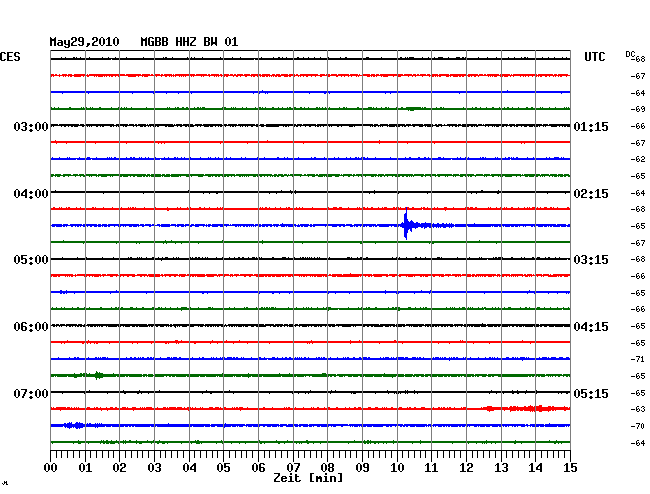This screenshot has height=494, width=650.
Task: Click the 05 minute axis label
Action: point(223,468)
